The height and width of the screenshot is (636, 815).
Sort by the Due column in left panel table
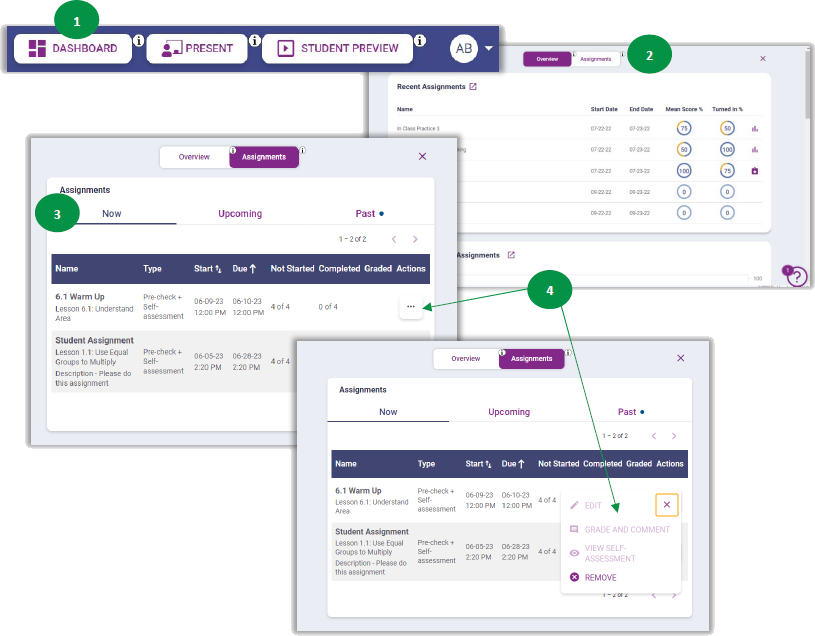(243, 268)
